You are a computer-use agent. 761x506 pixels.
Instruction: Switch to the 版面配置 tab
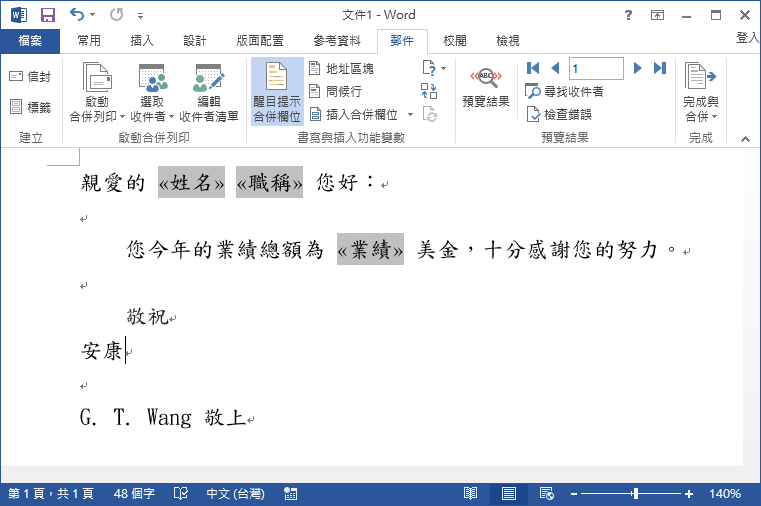260,41
